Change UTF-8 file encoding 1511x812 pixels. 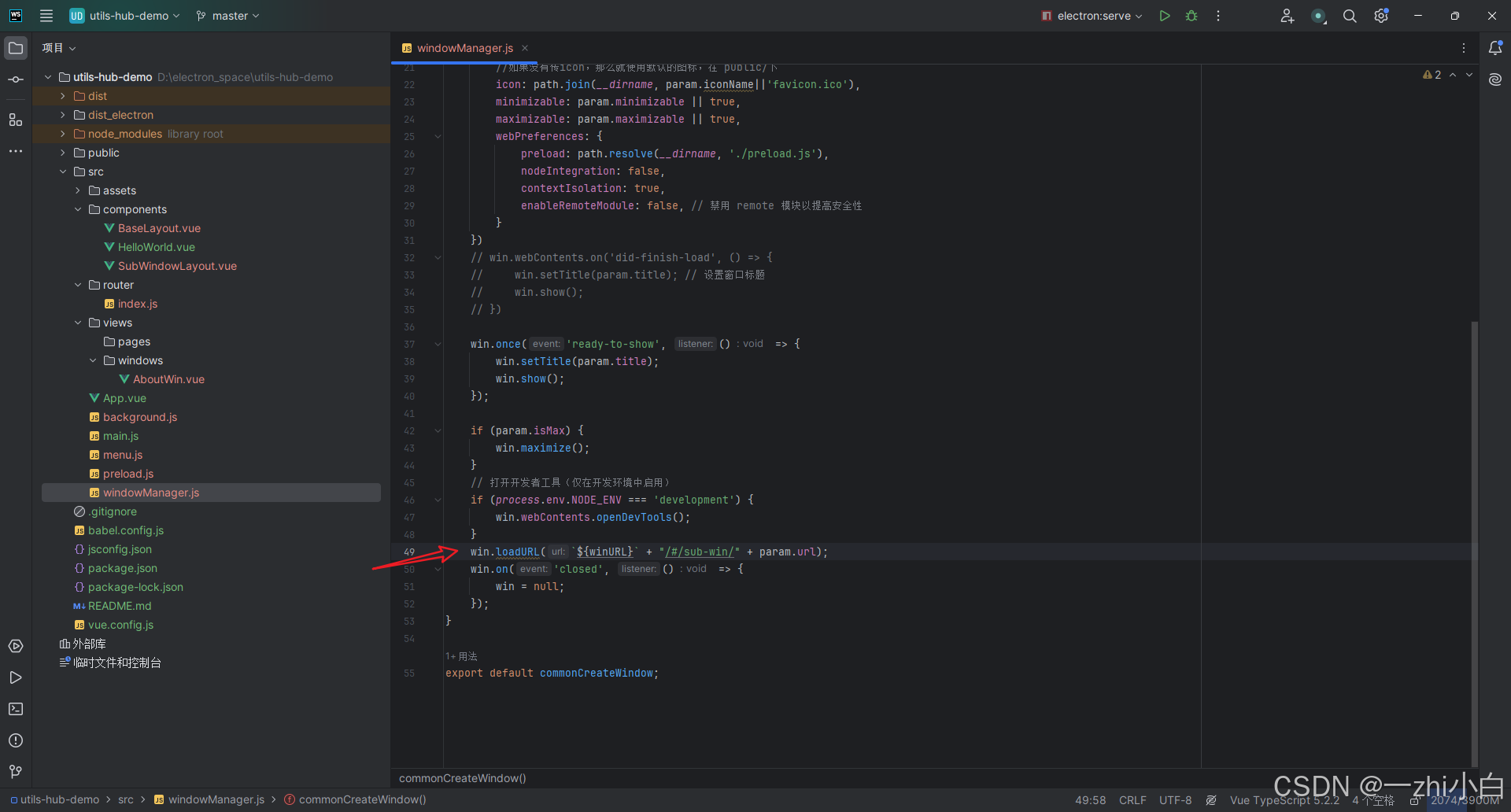coord(1175,800)
